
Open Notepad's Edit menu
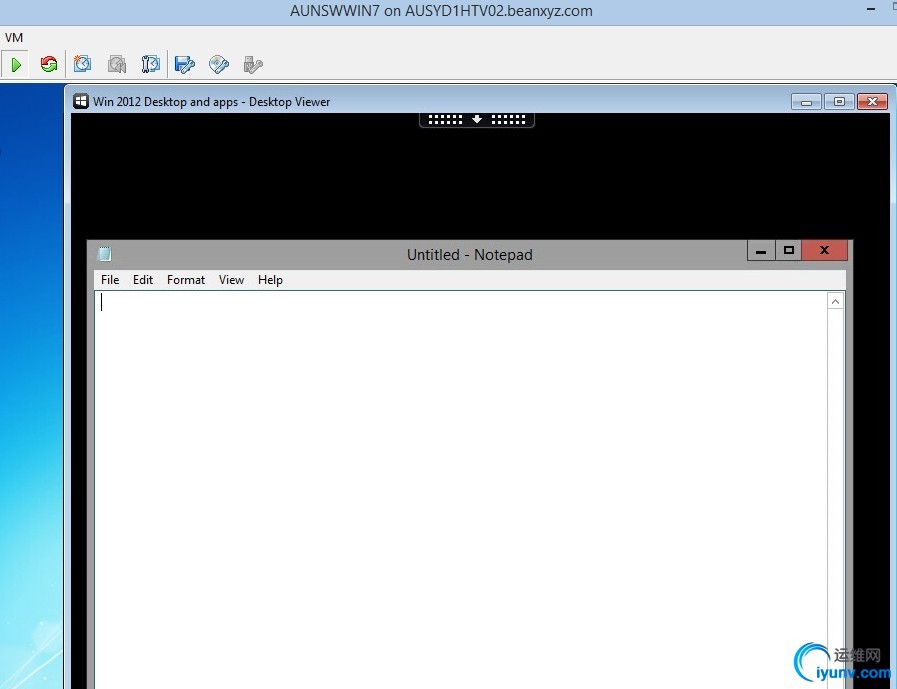[142, 280]
